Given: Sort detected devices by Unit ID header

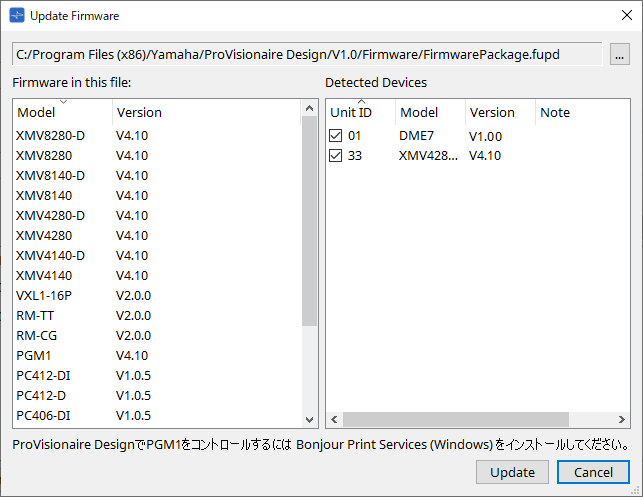Looking at the screenshot, I should click(x=361, y=112).
